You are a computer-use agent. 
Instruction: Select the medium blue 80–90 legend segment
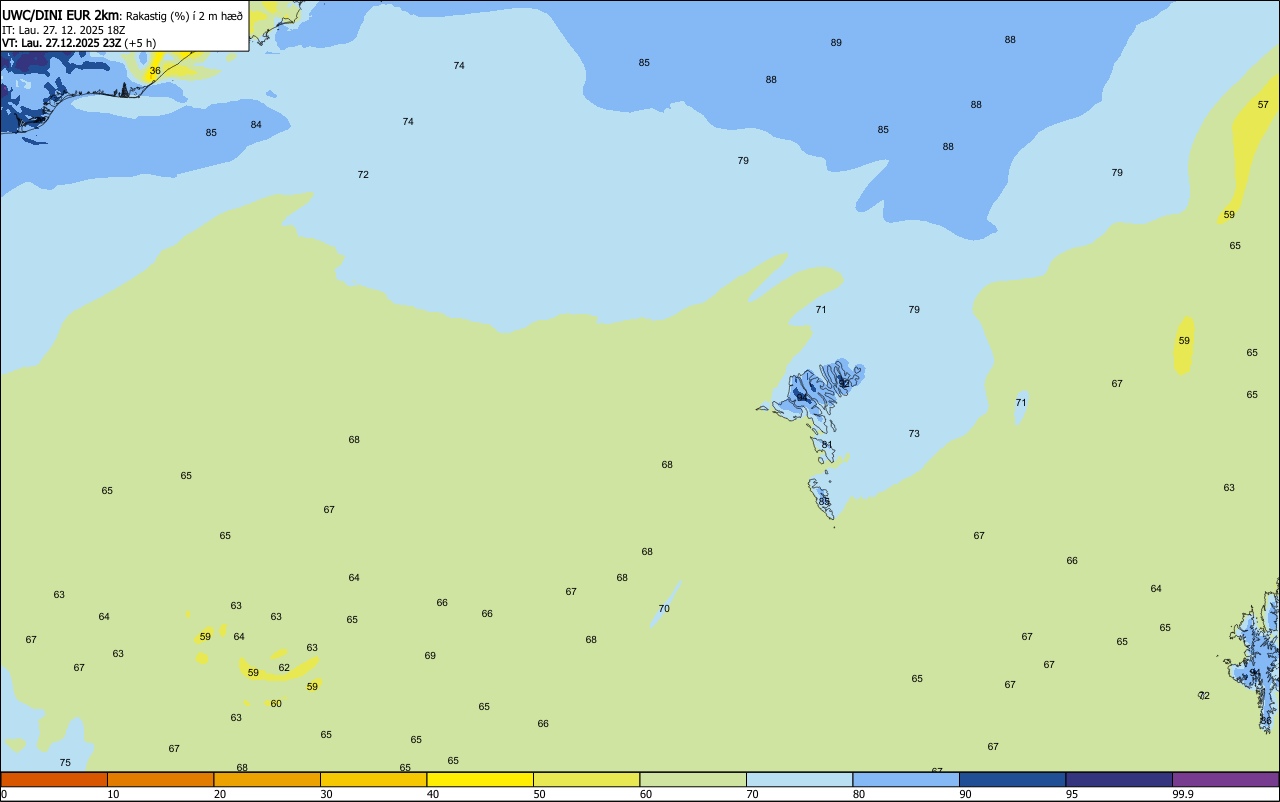click(x=906, y=779)
